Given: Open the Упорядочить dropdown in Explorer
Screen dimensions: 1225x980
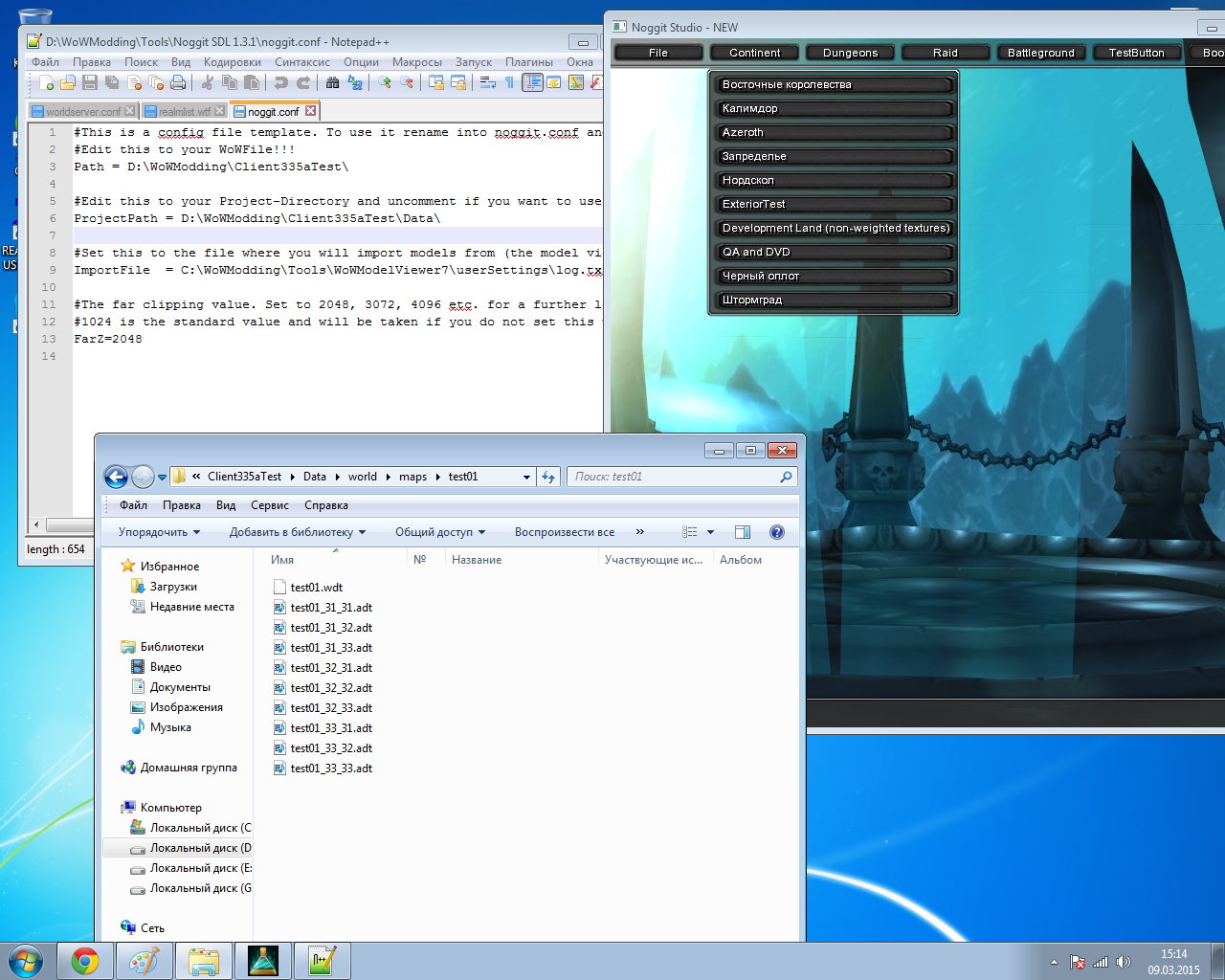Looking at the screenshot, I should pyautogui.click(x=159, y=532).
